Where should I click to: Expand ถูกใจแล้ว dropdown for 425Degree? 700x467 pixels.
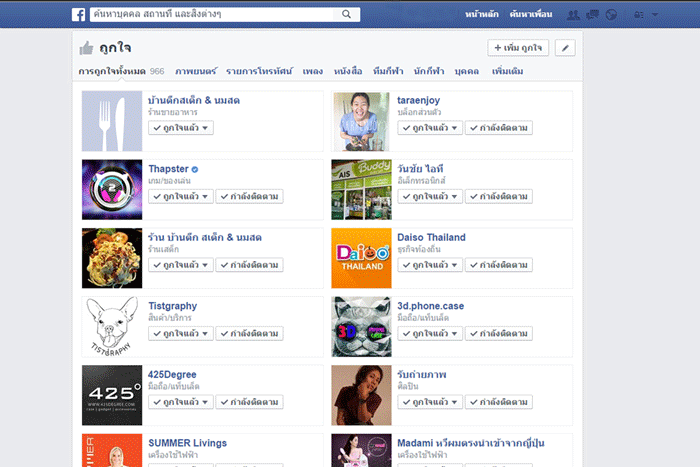coord(181,402)
